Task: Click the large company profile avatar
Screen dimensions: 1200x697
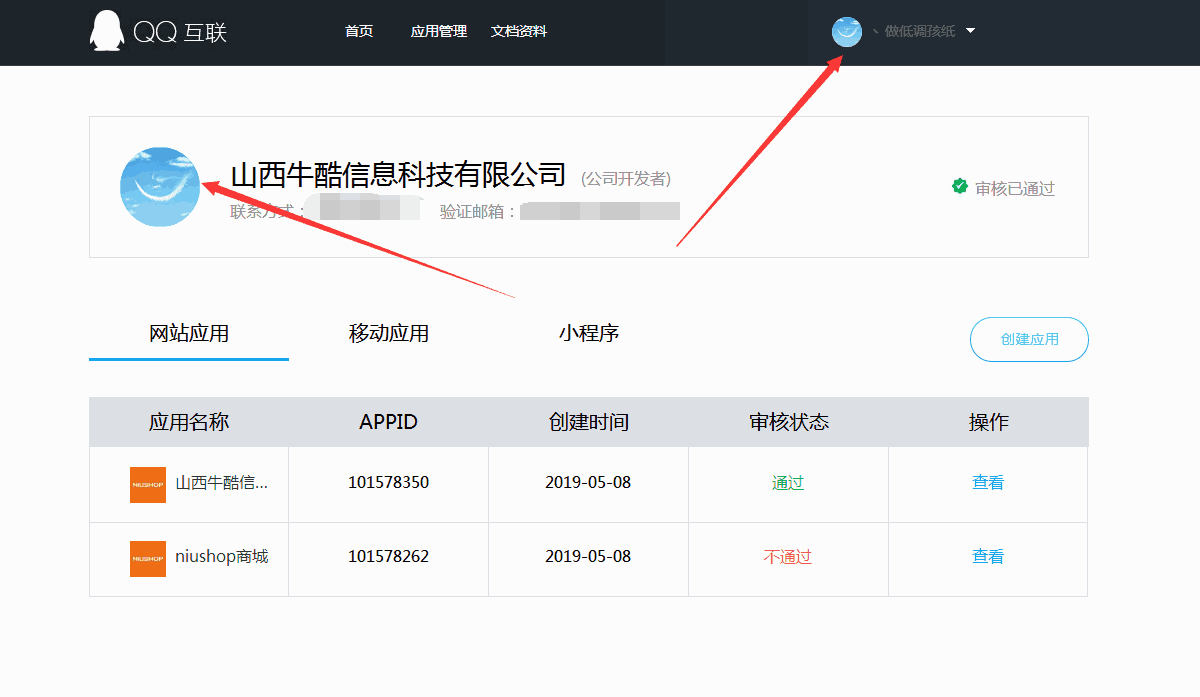Action: tap(160, 187)
